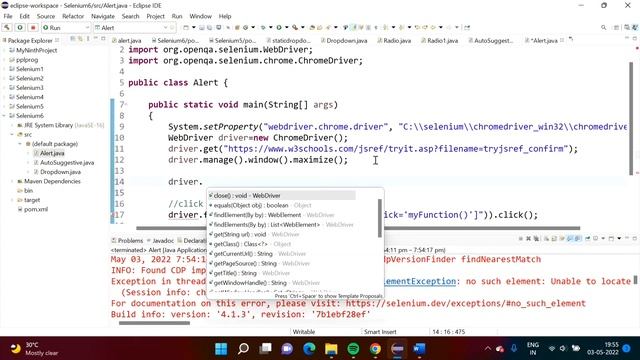The image size is (640, 360).
Task: Open Google Chrome from the taskbar
Action: [375, 349]
